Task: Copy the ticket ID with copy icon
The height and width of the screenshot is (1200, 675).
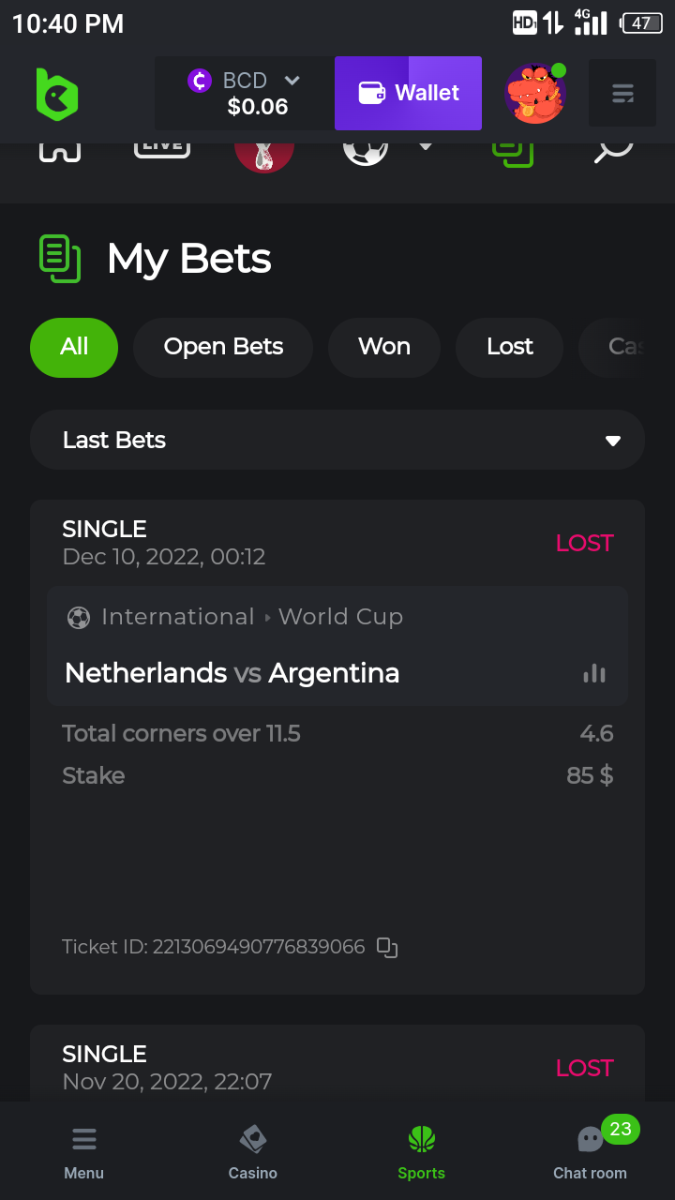Action: tap(387, 947)
